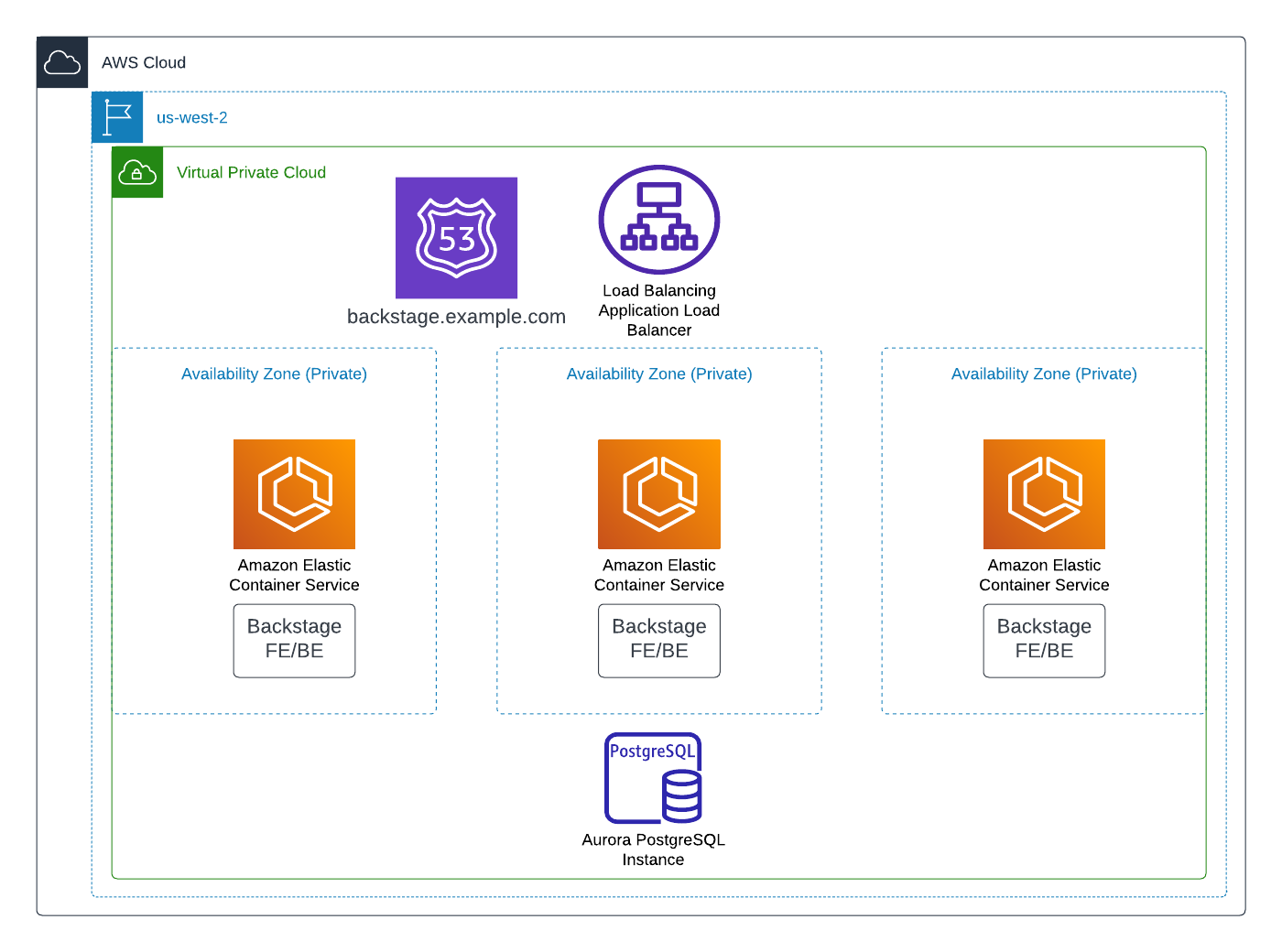
Task: Click the first zone's 'Amazon Elastic Container Service' caption
Action: (x=294, y=575)
